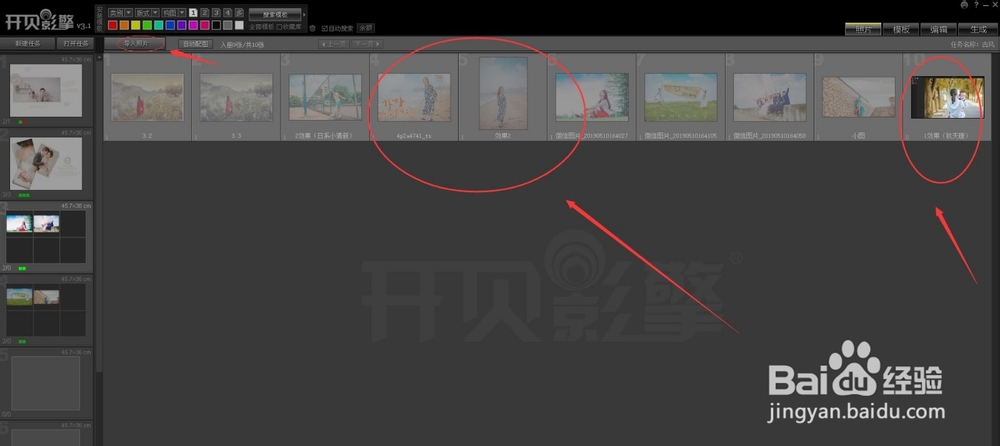Image resolution: width=1000 pixels, height=446 pixels.
Task: Pick the purple color swatch
Action: click(x=182, y=26)
